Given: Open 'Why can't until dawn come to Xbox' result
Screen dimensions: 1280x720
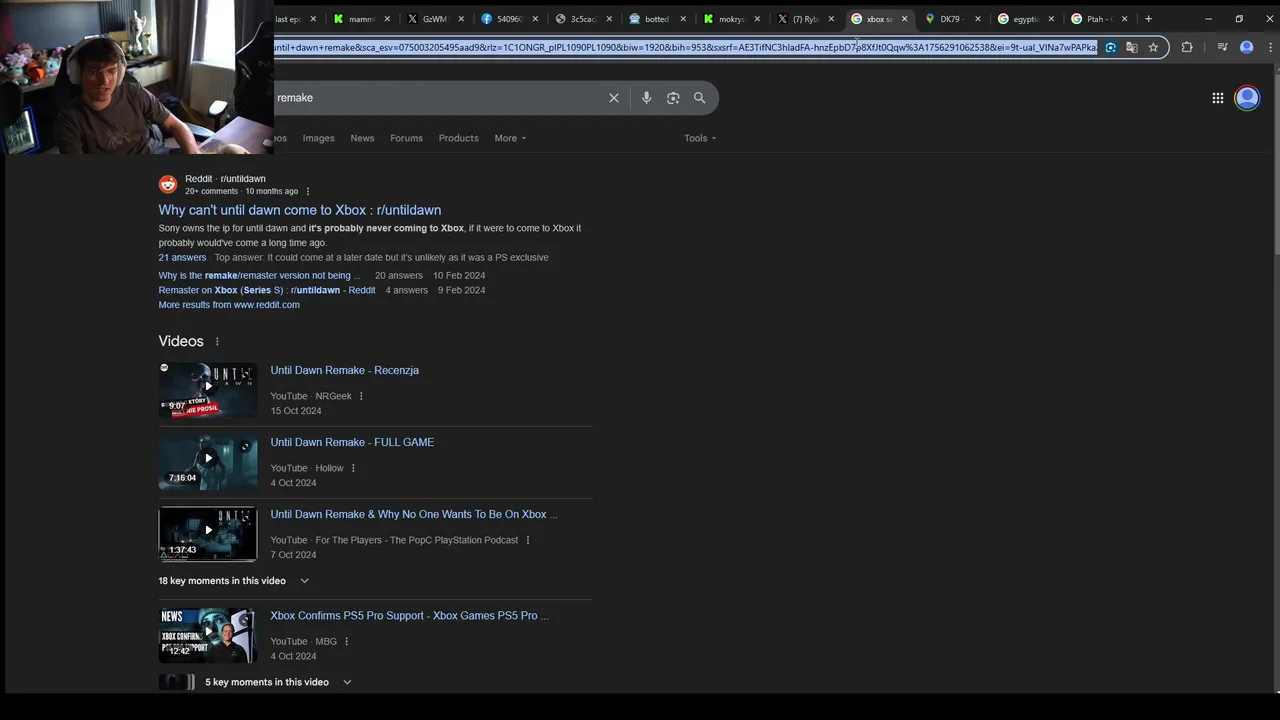Looking at the screenshot, I should (x=300, y=210).
